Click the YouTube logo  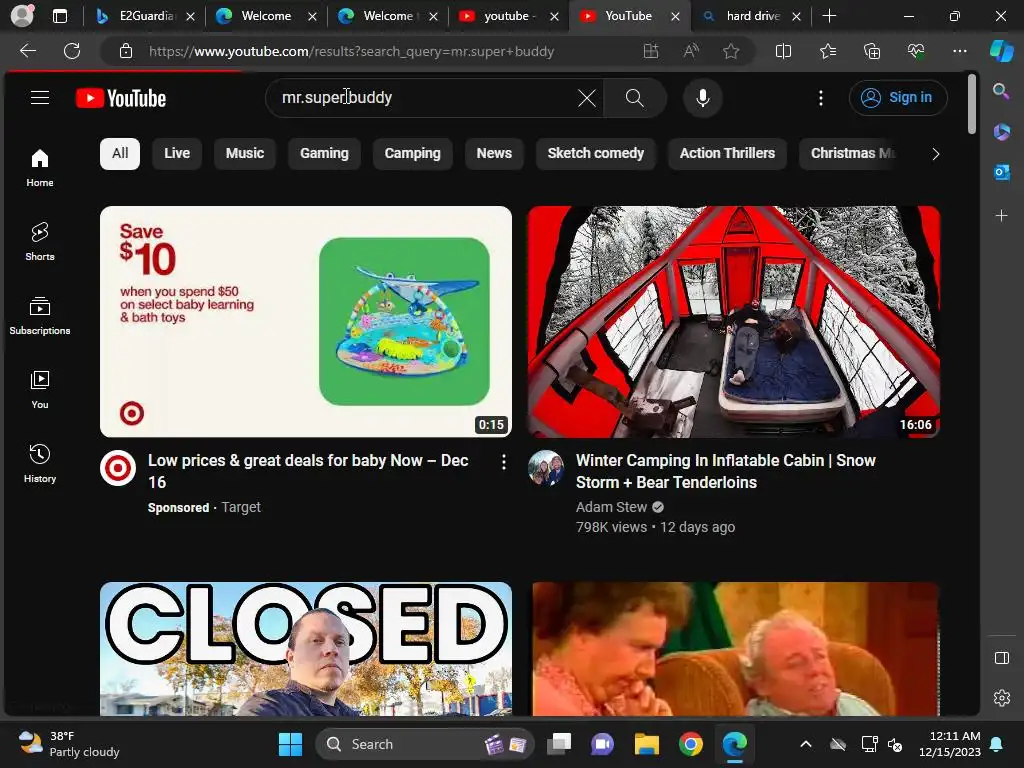pyautogui.click(x=121, y=98)
